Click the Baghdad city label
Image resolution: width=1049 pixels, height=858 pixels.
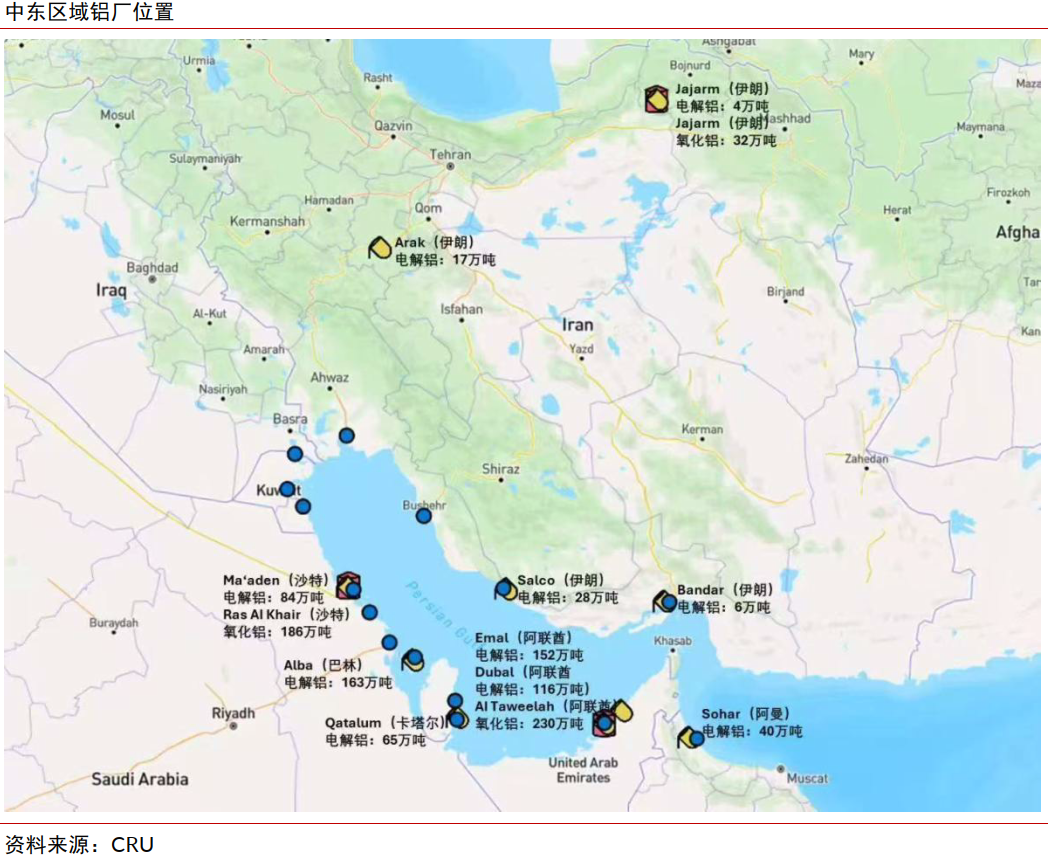[x=152, y=268]
